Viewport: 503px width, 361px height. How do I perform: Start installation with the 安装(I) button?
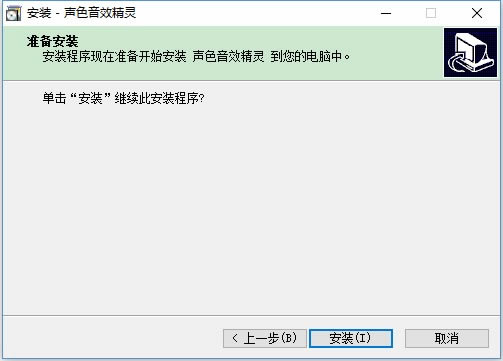(351, 338)
